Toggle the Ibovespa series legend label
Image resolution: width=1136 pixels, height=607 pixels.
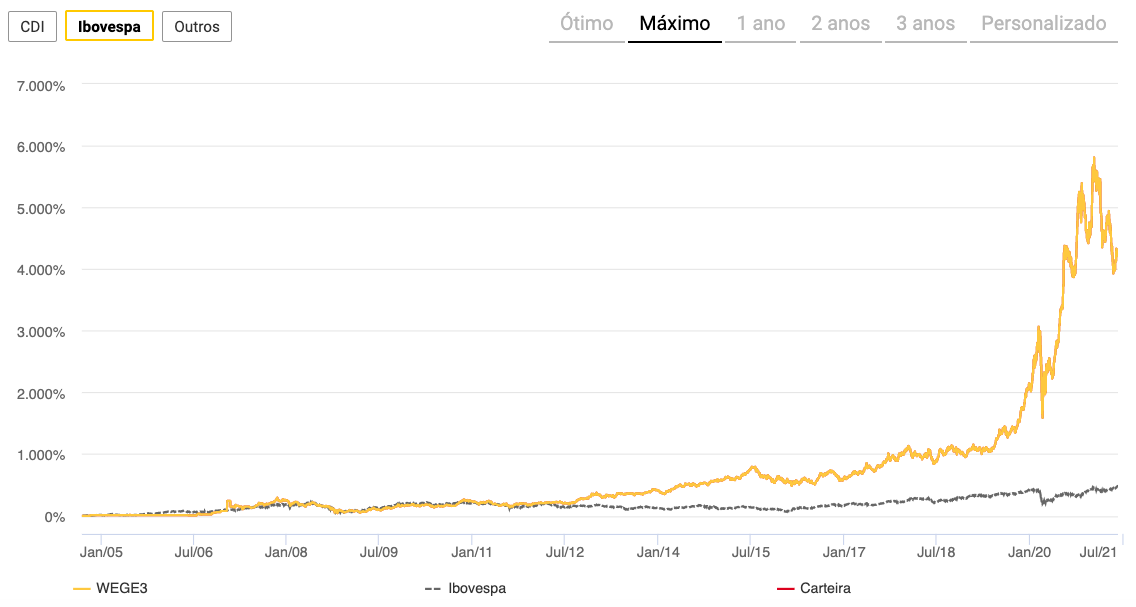[x=478, y=589]
